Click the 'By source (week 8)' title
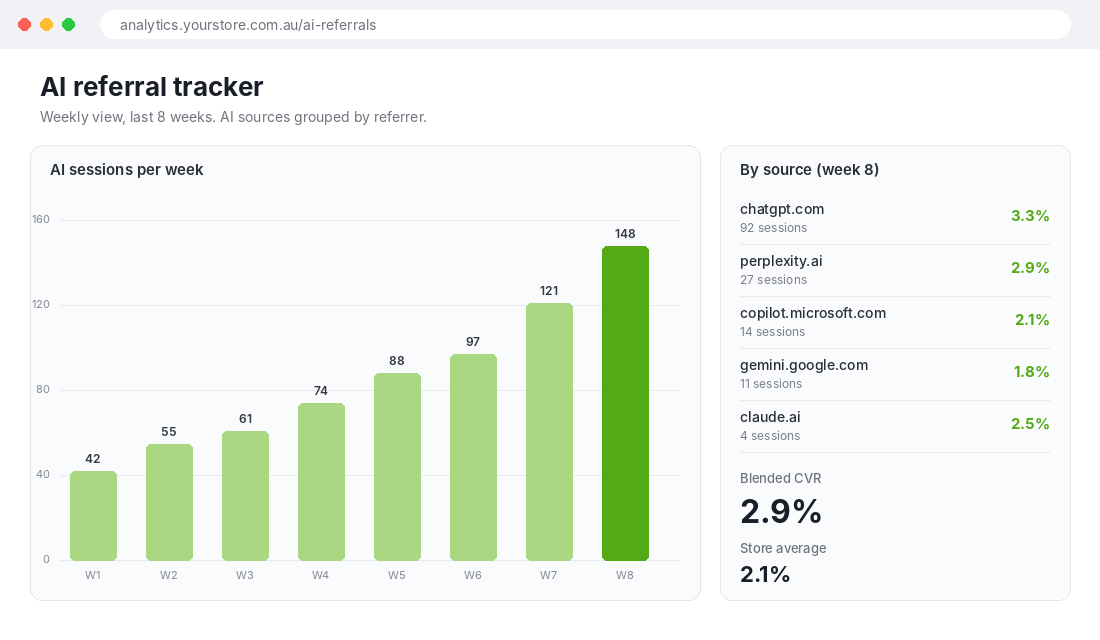Screen dimensions: 1100x640 (x=809, y=170)
